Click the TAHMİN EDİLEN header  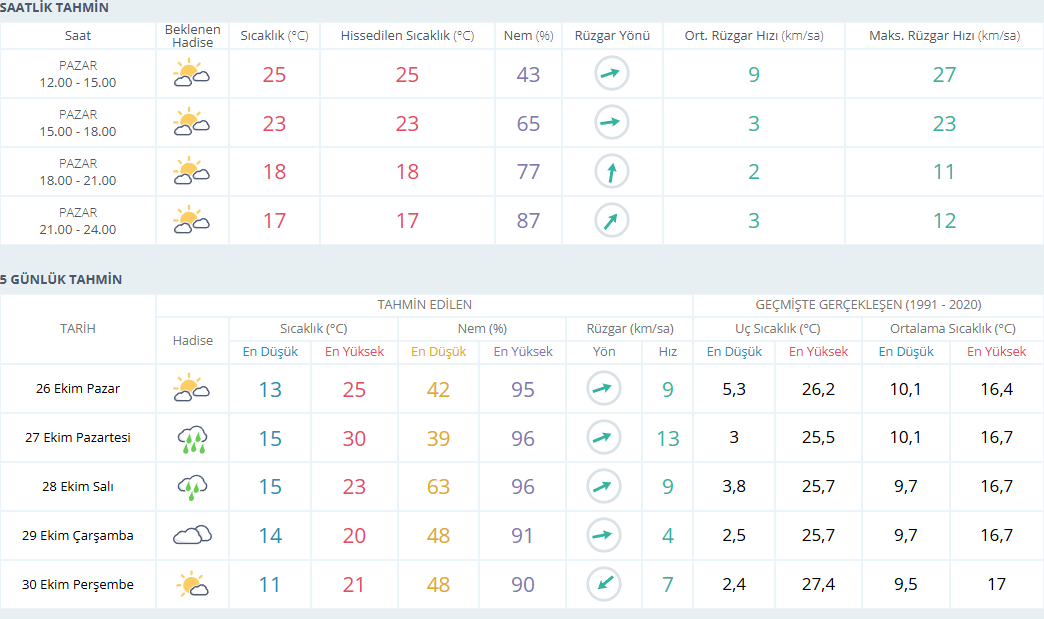tap(424, 304)
